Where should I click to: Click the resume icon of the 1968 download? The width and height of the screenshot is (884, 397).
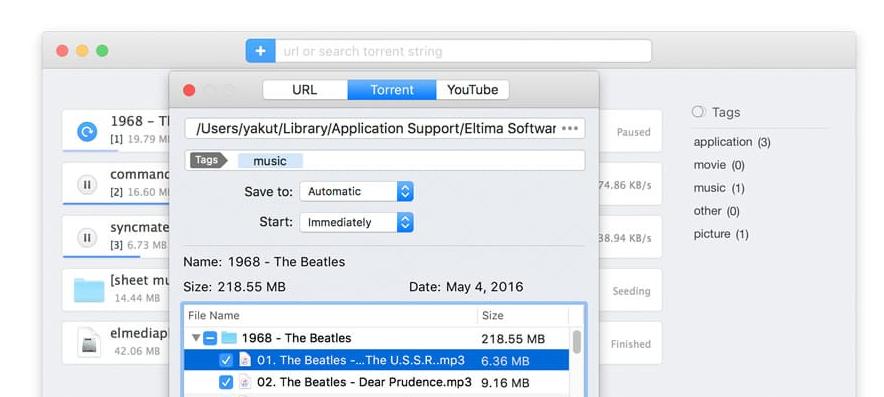pos(87,132)
